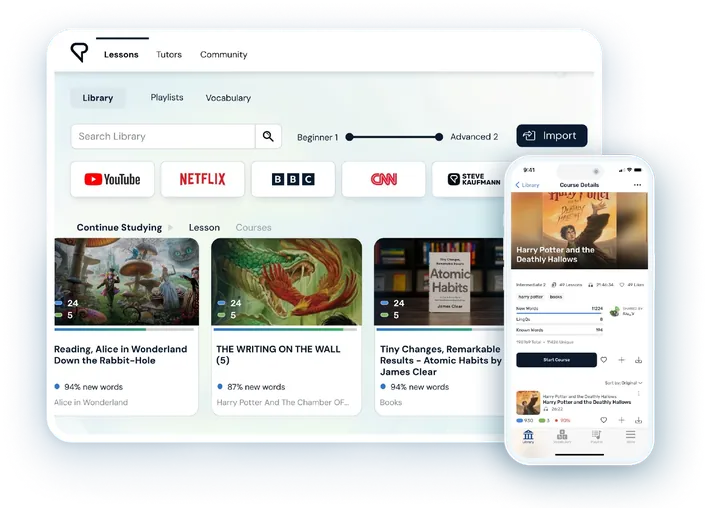Tap the heart icon beside Start Course
Viewport: 710px width, 508px height.
coord(603,359)
